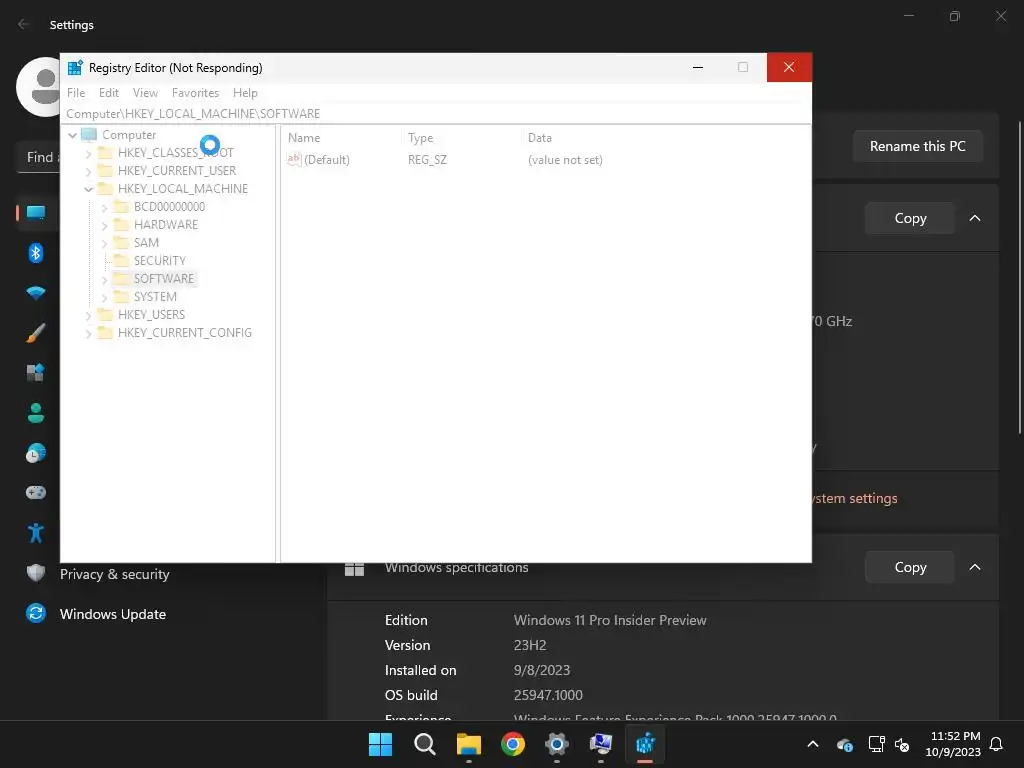This screenshot has width=1024, height=768.
Task: Click the Settings back arrow
Action: tap(24, 24)
